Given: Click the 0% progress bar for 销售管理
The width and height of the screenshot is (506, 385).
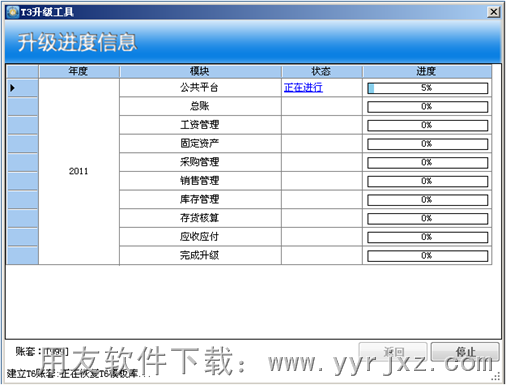Looking at the screenshot, I should point(427,182).
